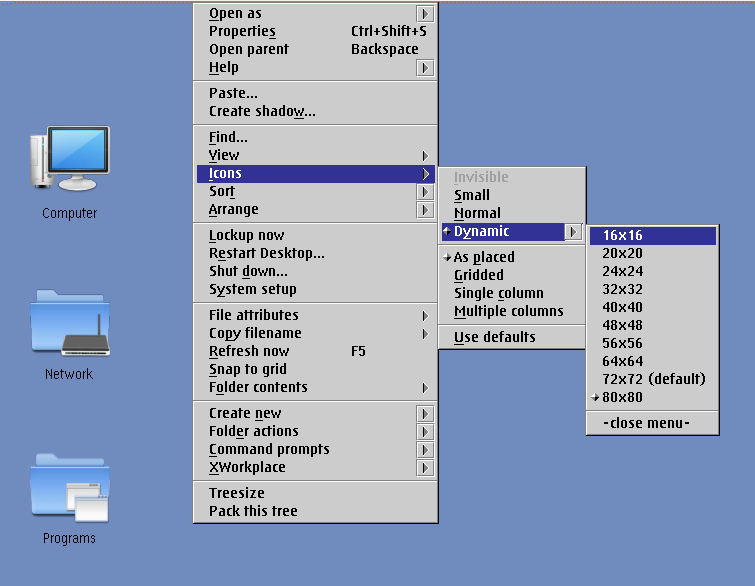Expand the Dynamic submenu arrow button
The width and height of the screenshot is (755, 586).
(573, 232)
